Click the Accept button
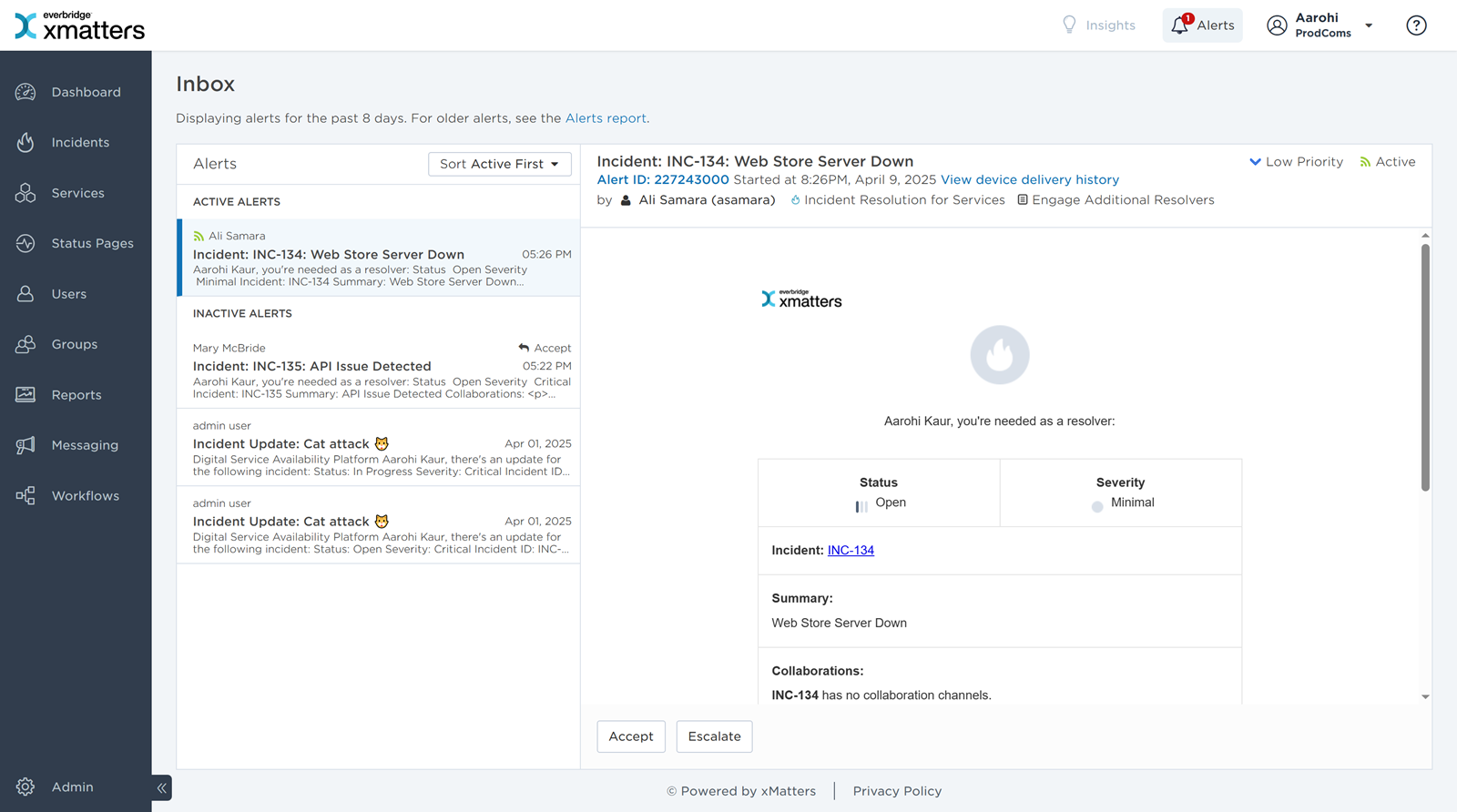The image size is (1457, 812). [631, 736]
